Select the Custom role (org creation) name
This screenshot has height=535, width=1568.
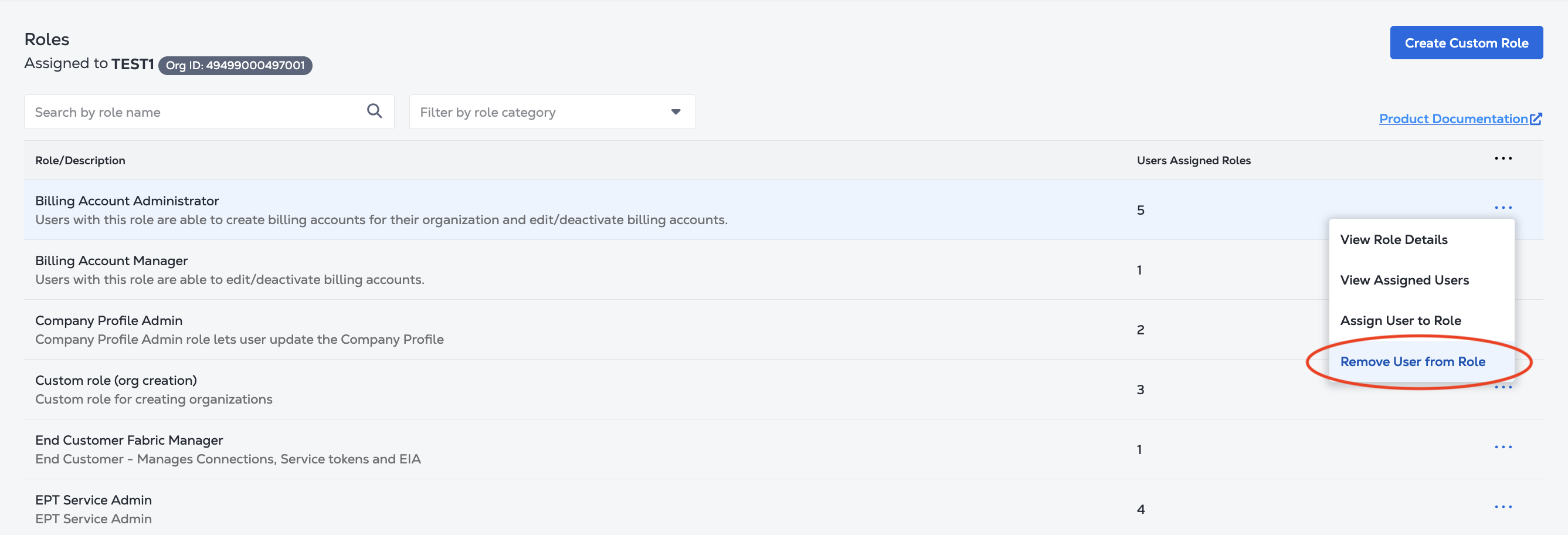point(116,380)
